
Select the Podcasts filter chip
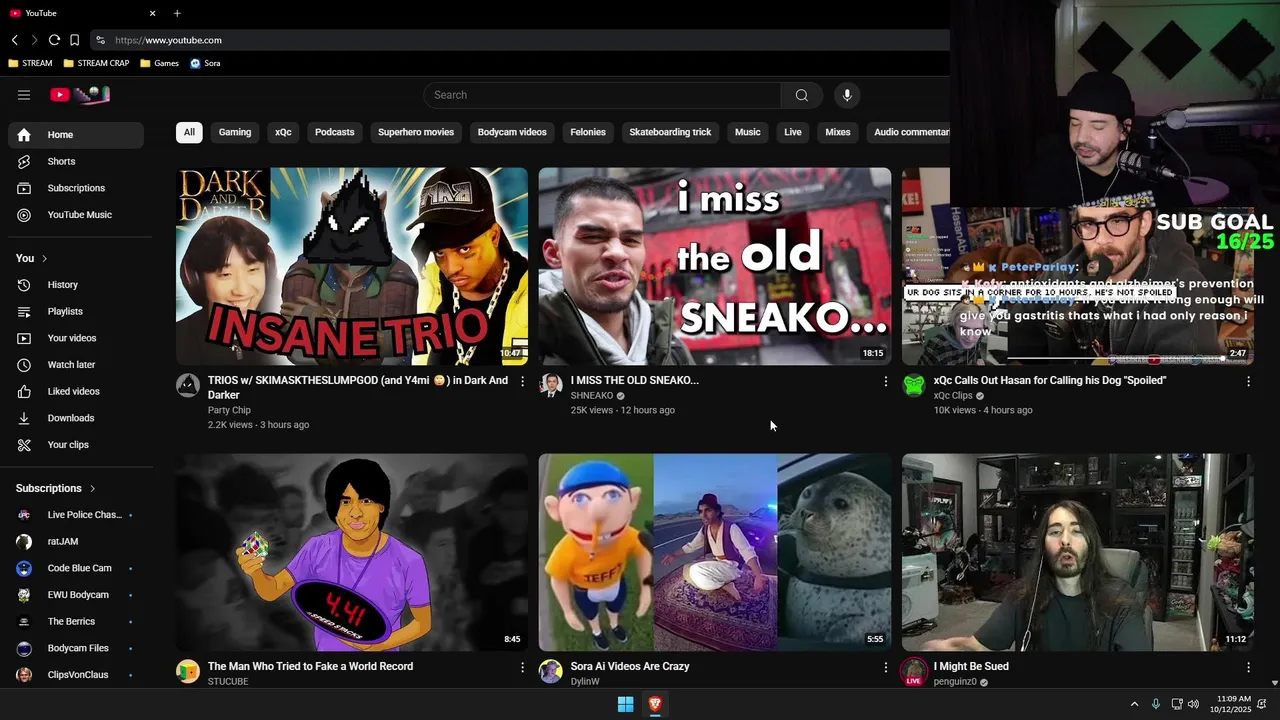click(335, 132)
